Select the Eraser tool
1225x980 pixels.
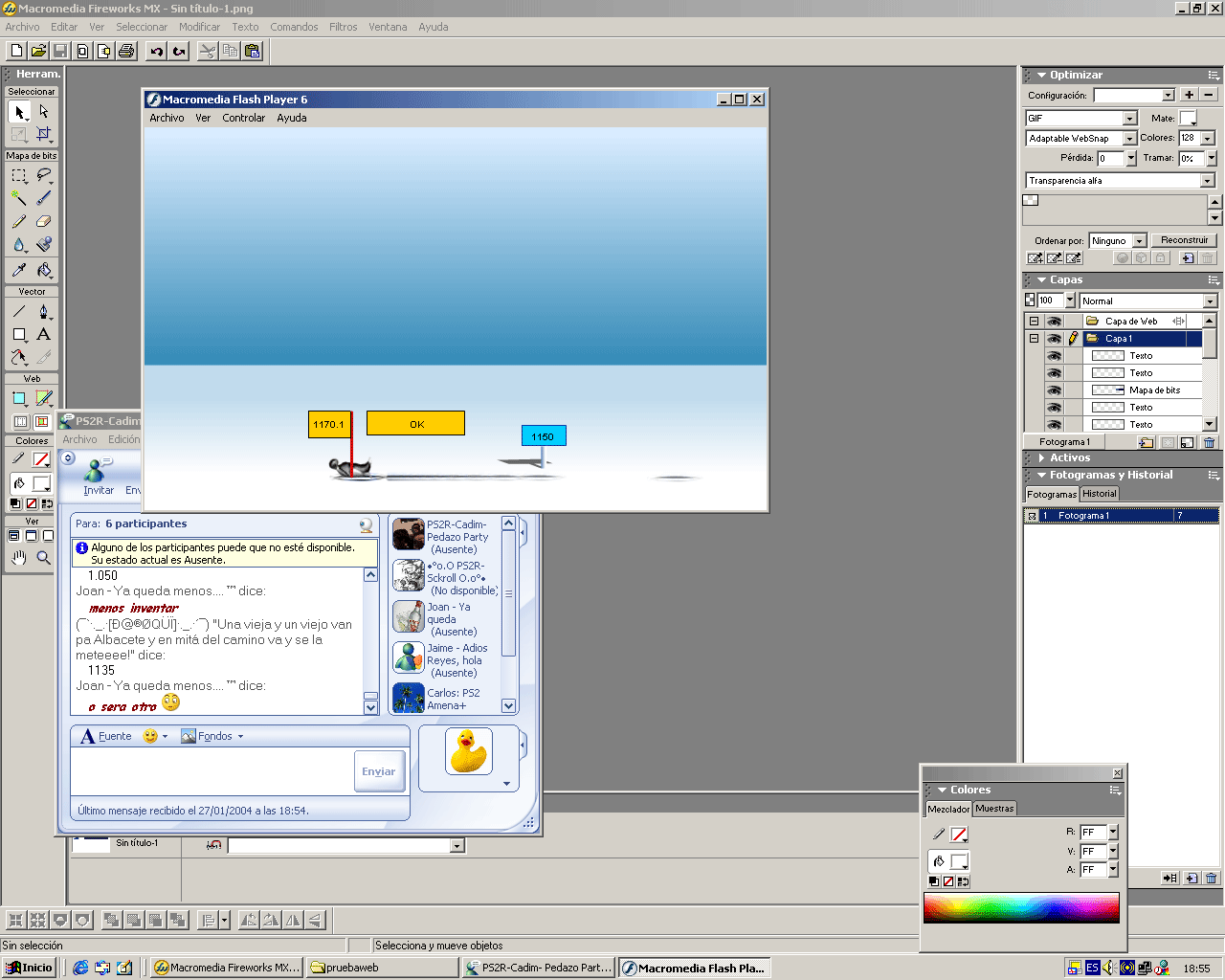coord(44,221)
